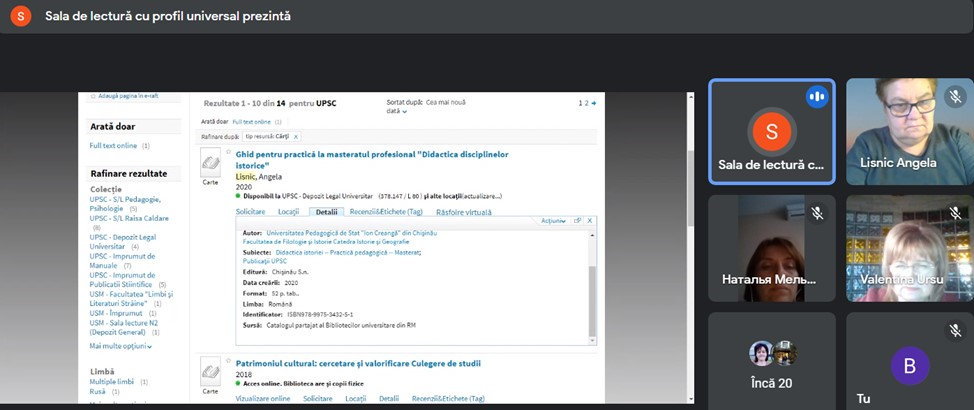Filter by UPSC - S/L Raisa Caldare
974x410 pixels.
pyautogui.click(x=129, y=219)
